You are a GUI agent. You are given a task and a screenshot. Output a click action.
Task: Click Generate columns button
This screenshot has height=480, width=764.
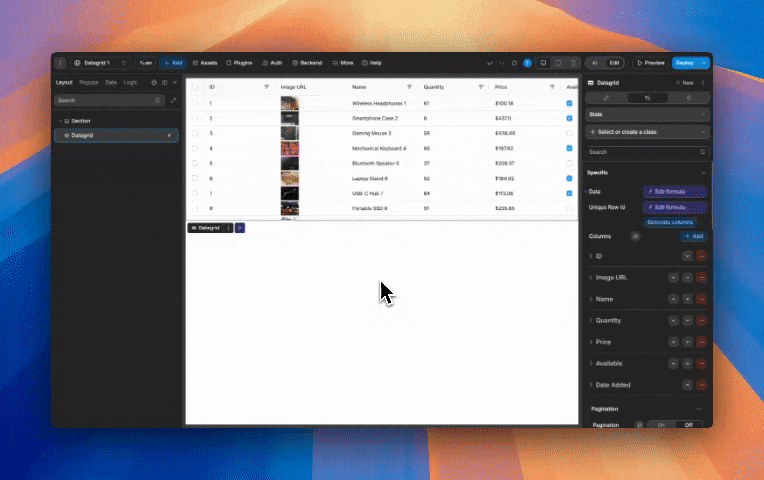tap(670, 222)
